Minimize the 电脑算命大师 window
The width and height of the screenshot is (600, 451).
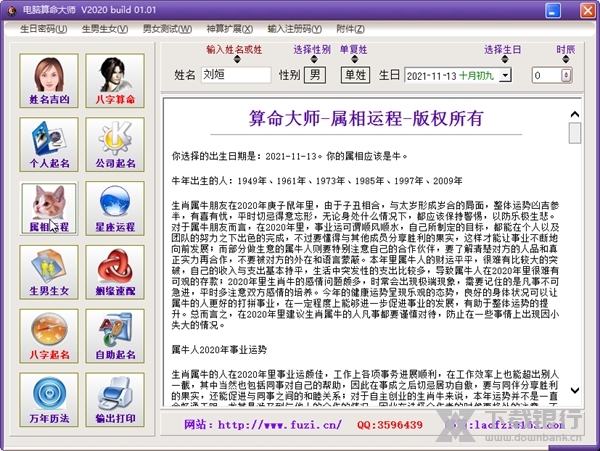click(553, 10)
